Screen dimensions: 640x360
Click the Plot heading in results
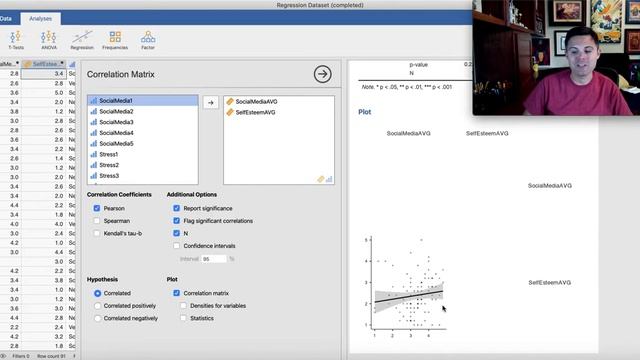point(364,112)
